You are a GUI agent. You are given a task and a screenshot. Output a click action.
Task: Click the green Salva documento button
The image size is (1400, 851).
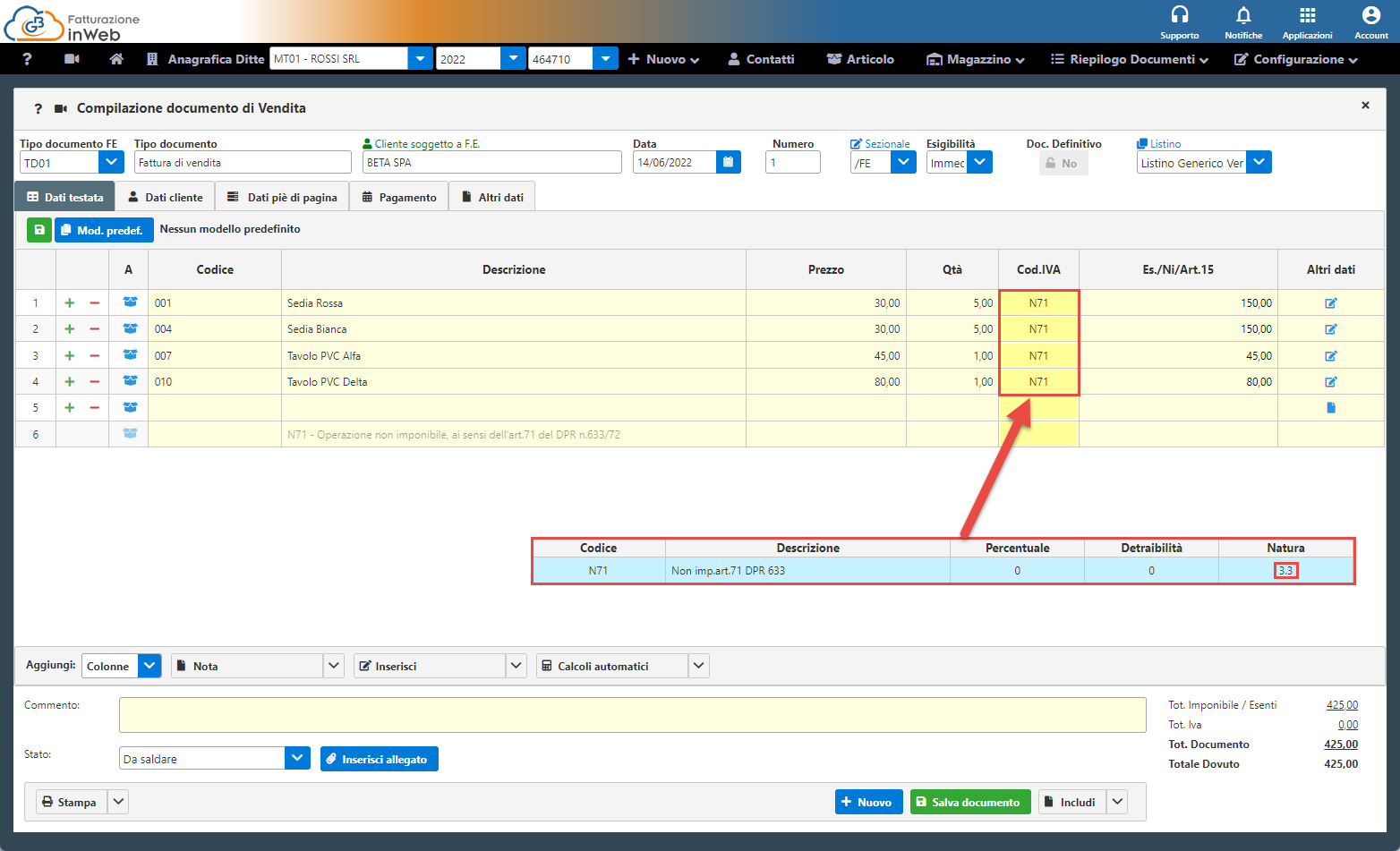coord(970,802)
